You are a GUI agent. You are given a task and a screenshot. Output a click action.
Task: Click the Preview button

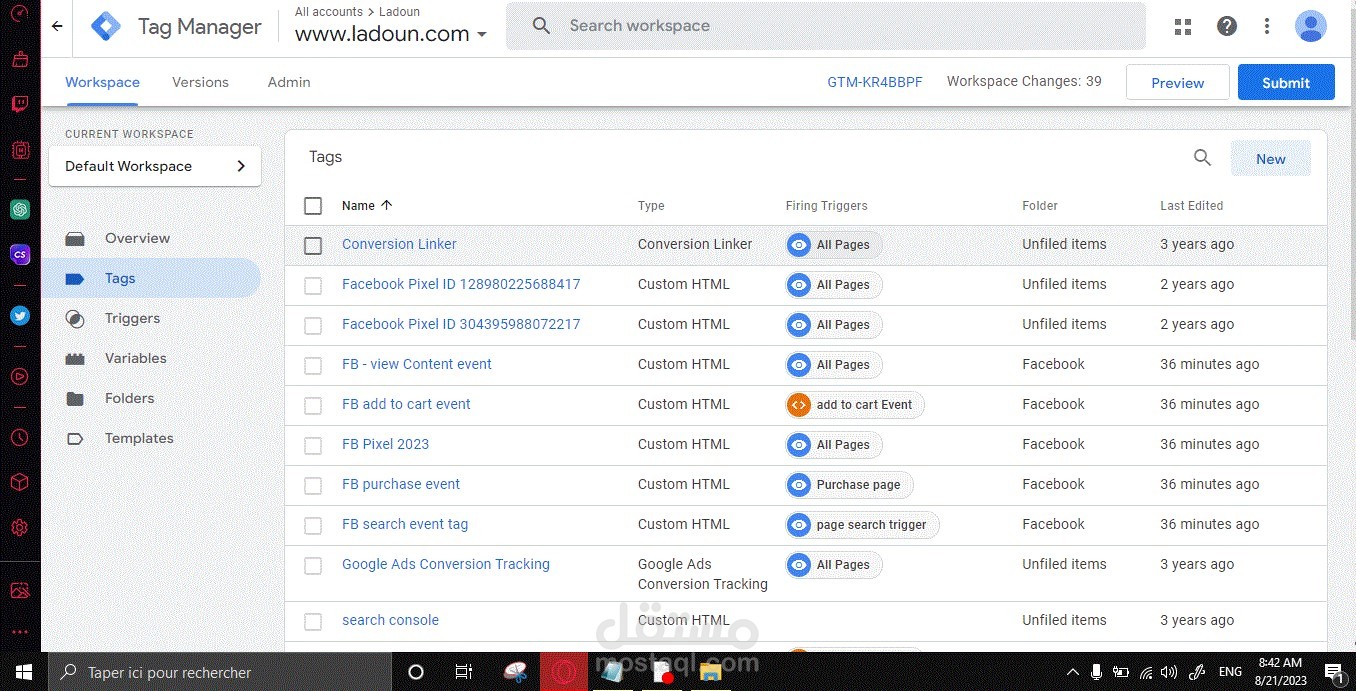click(x=1177, y=83)
